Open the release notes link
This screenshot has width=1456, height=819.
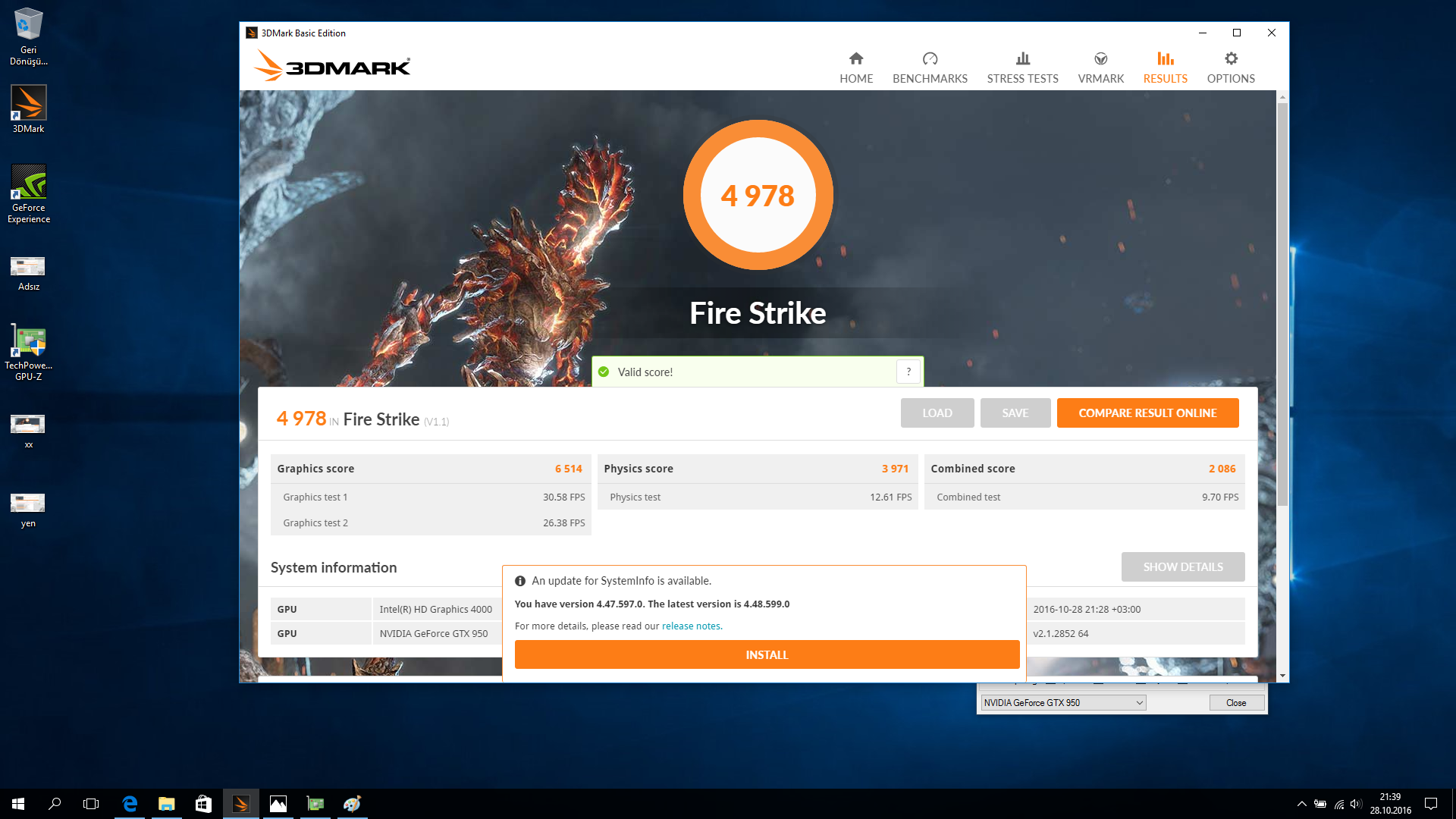coord(691,626)
